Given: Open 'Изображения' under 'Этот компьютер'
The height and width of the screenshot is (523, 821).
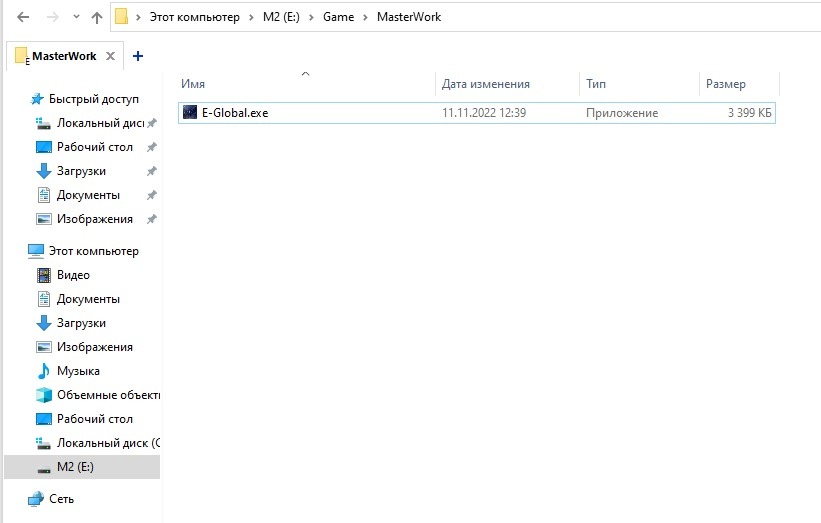Looking at the screenshot, I should pos(94,347).
